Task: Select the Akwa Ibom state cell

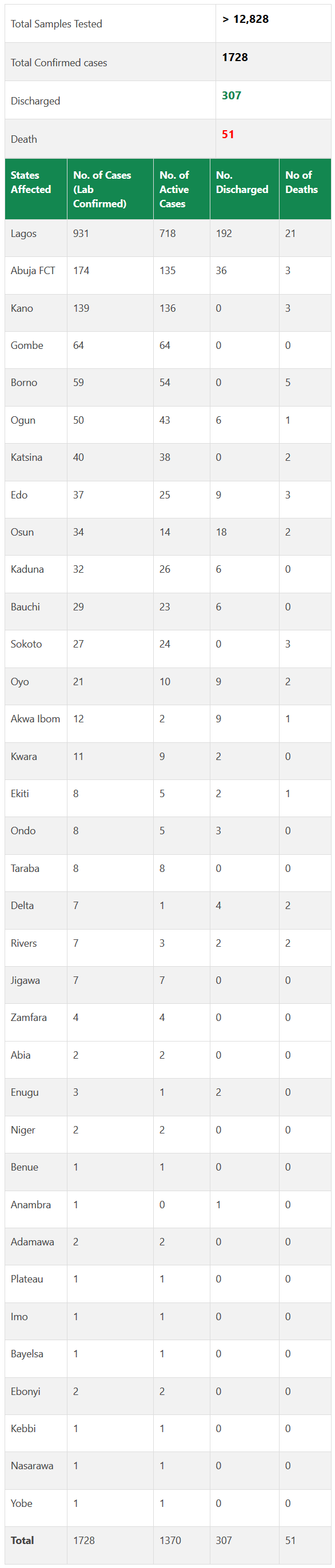Action: 35,719
